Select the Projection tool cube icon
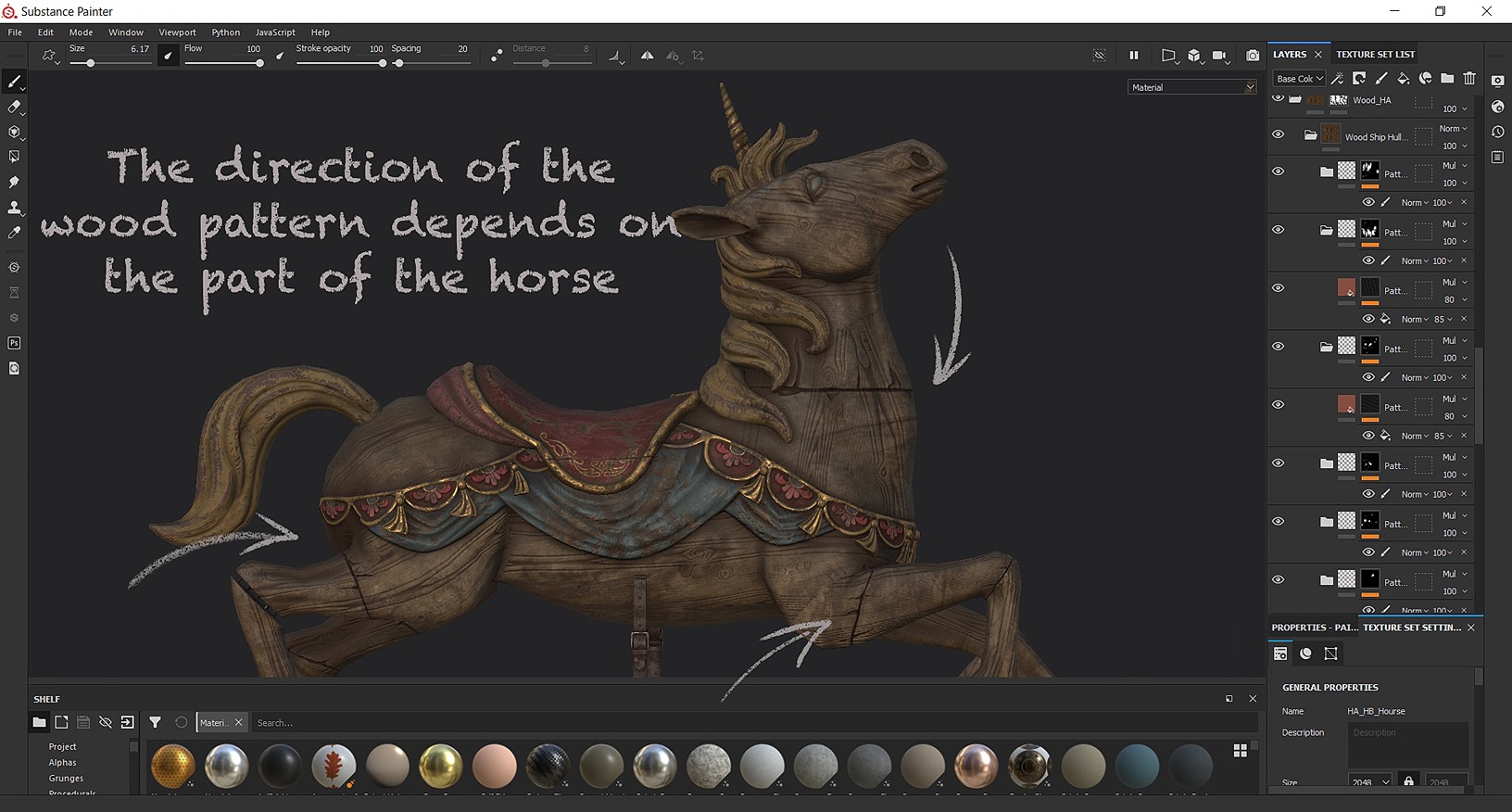Screen dimensions: 1512x812 click(14, 133)
